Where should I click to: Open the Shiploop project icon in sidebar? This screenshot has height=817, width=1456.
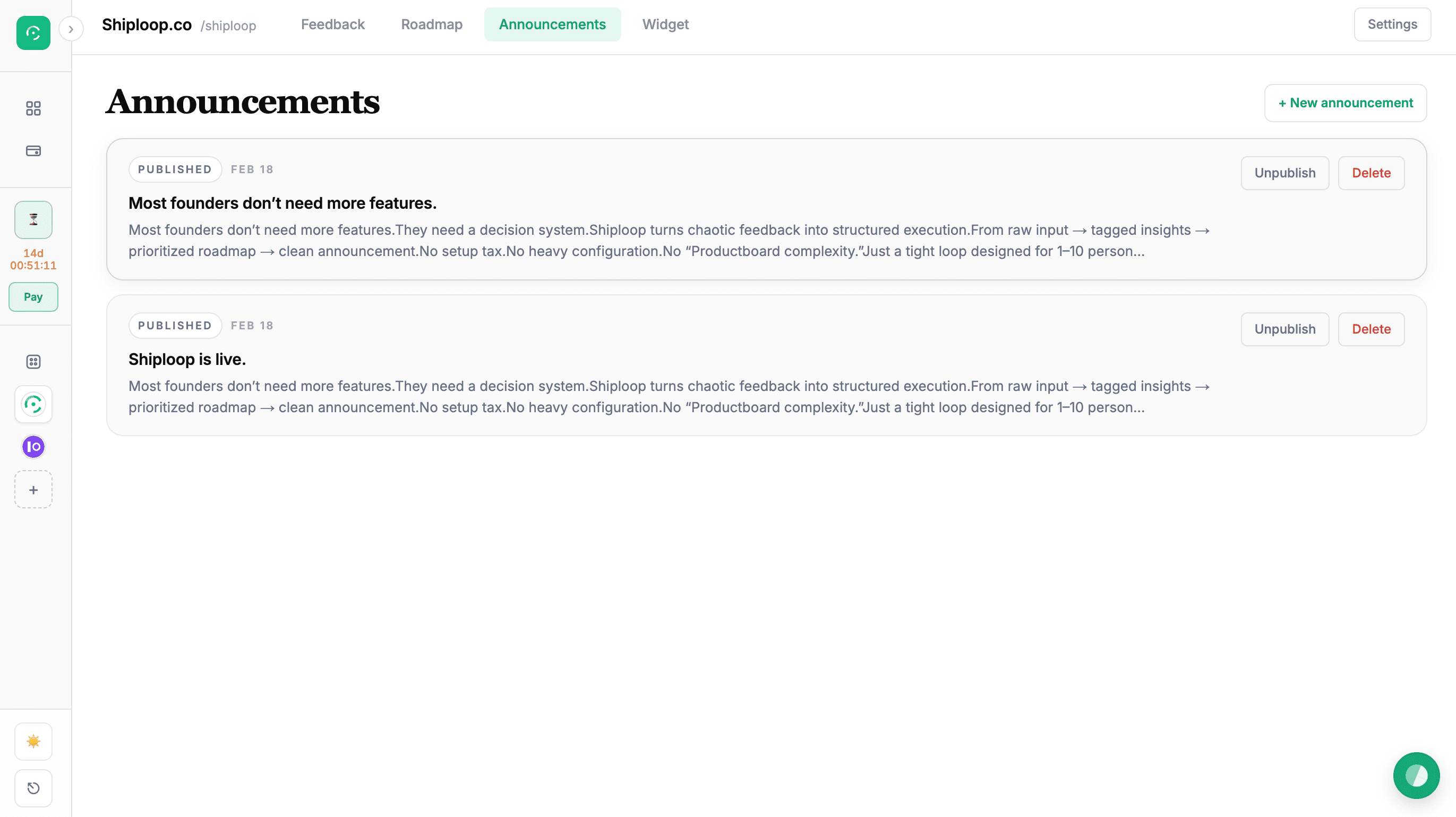pyautogui.click(x=33, y=404)
